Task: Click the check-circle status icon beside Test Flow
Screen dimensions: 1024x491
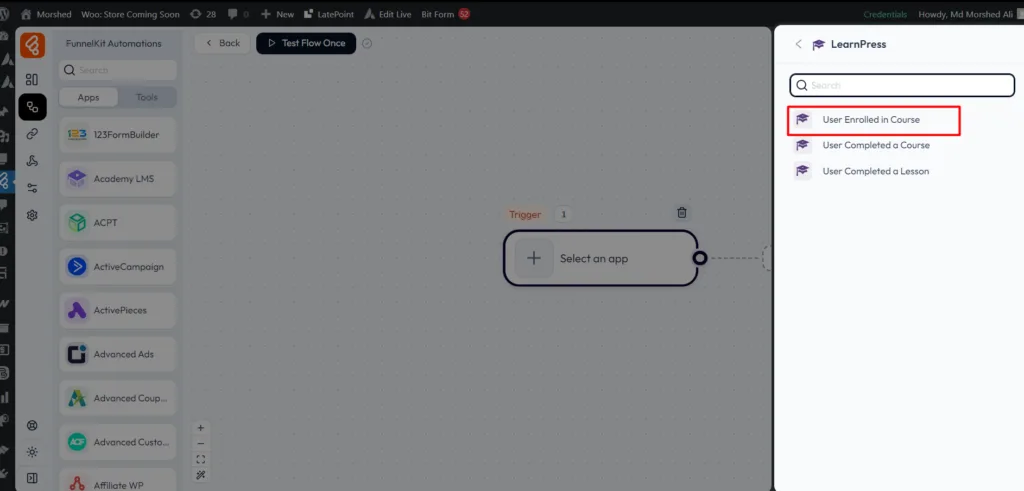Action: [x=367, y=44]
